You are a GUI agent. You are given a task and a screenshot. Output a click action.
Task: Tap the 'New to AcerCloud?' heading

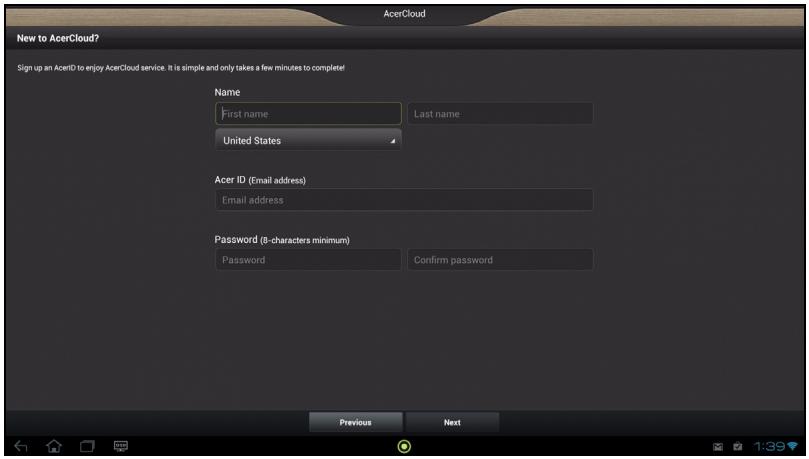pos(58,38)
